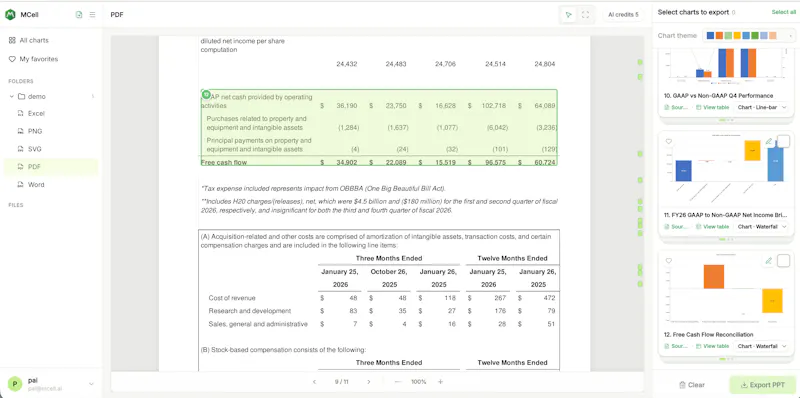Click the 102,718 operating cash value
The image size is (800, 398).
(x=494, y=106)
